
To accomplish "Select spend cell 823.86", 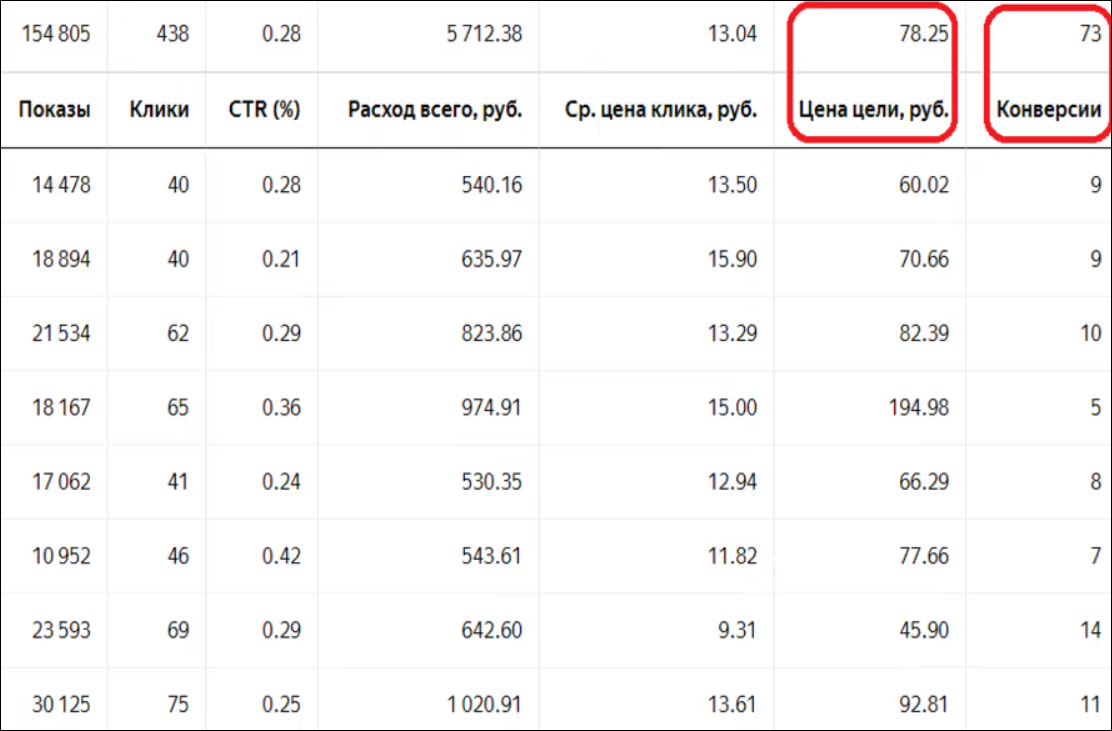I will coord(491,333).
